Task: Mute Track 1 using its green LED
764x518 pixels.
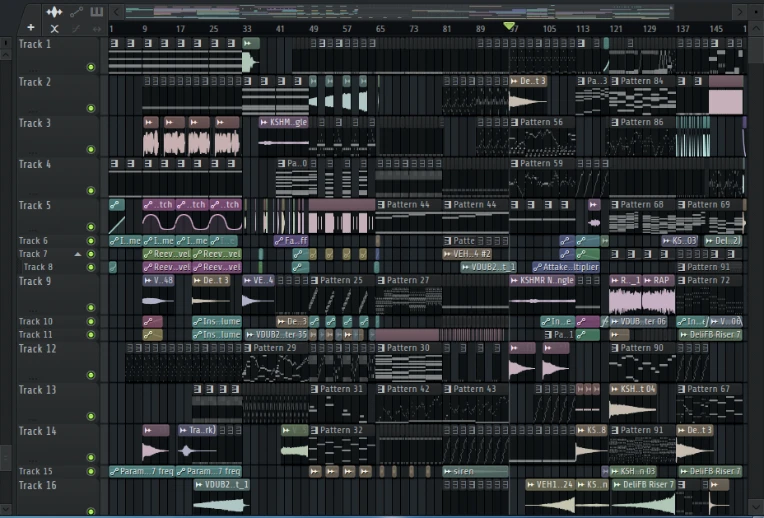Action: pyautogui.click(x=91, y=67)
